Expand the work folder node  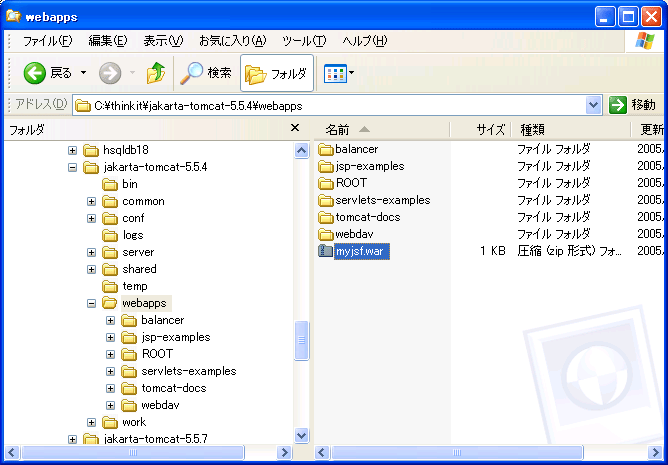(x=91, y=423)
